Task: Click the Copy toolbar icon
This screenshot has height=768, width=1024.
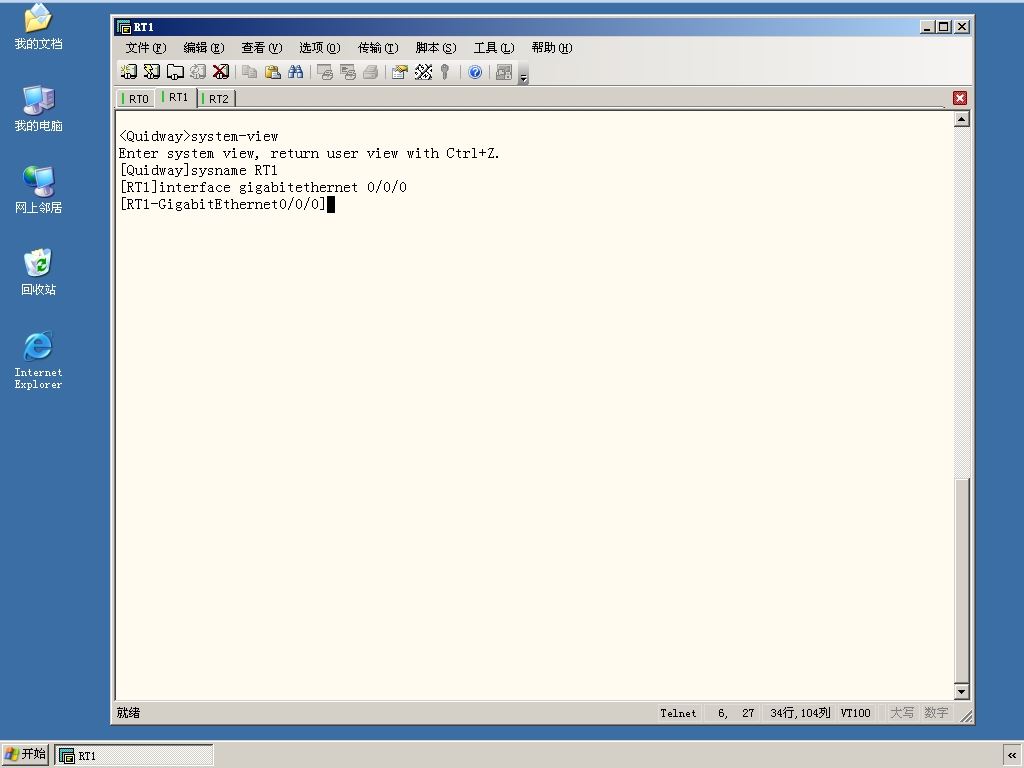Action: (x=249, y=72)
